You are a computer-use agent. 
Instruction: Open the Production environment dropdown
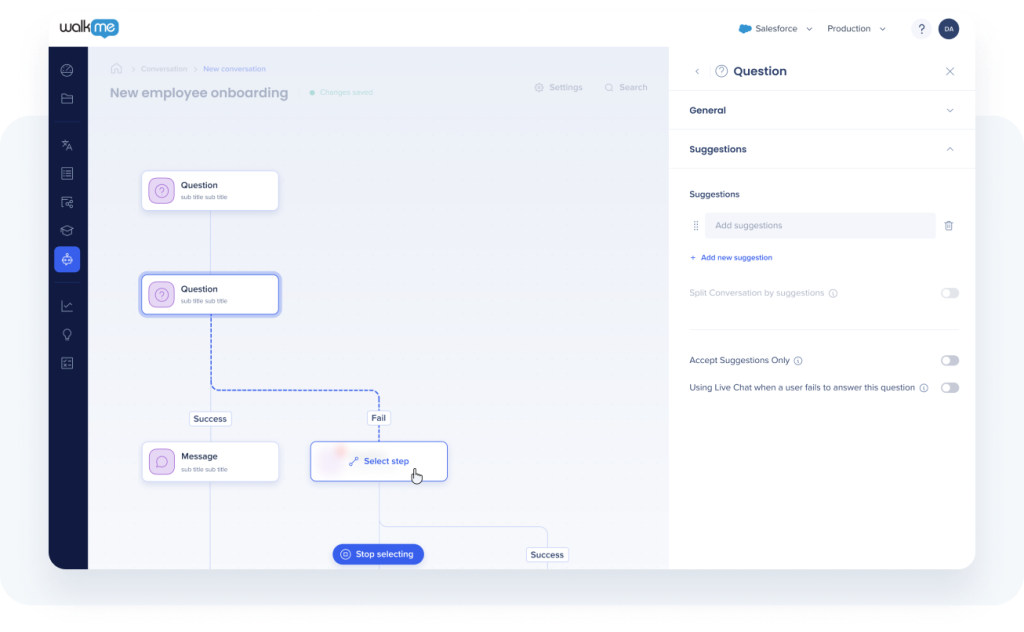click(x=856, y=29)
